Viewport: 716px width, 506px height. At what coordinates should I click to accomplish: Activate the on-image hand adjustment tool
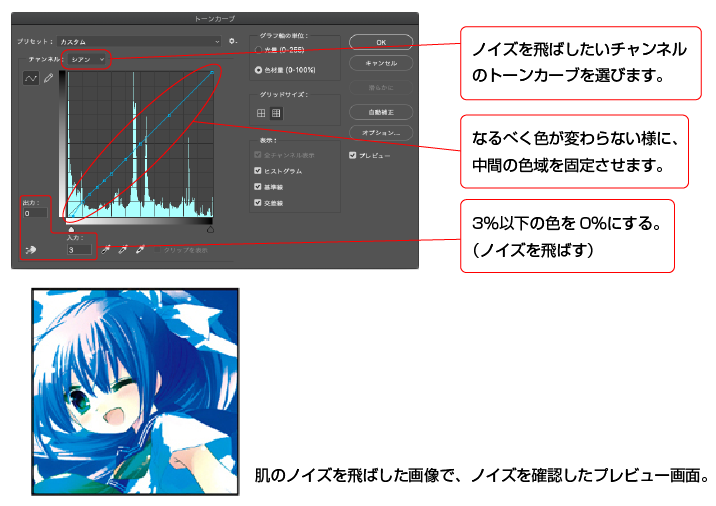coord(31,249)
